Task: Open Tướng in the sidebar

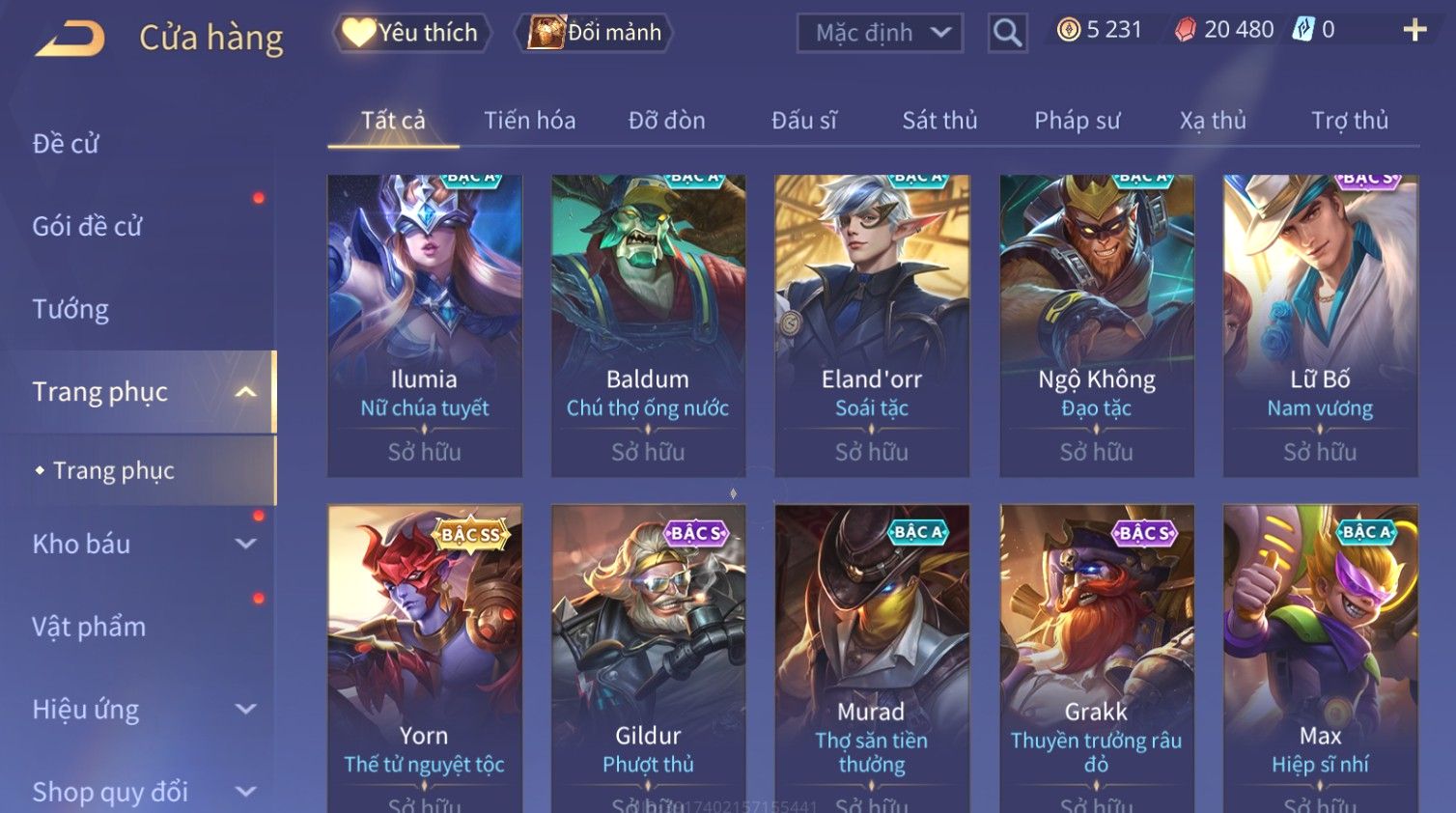Action: click(70, 309)
